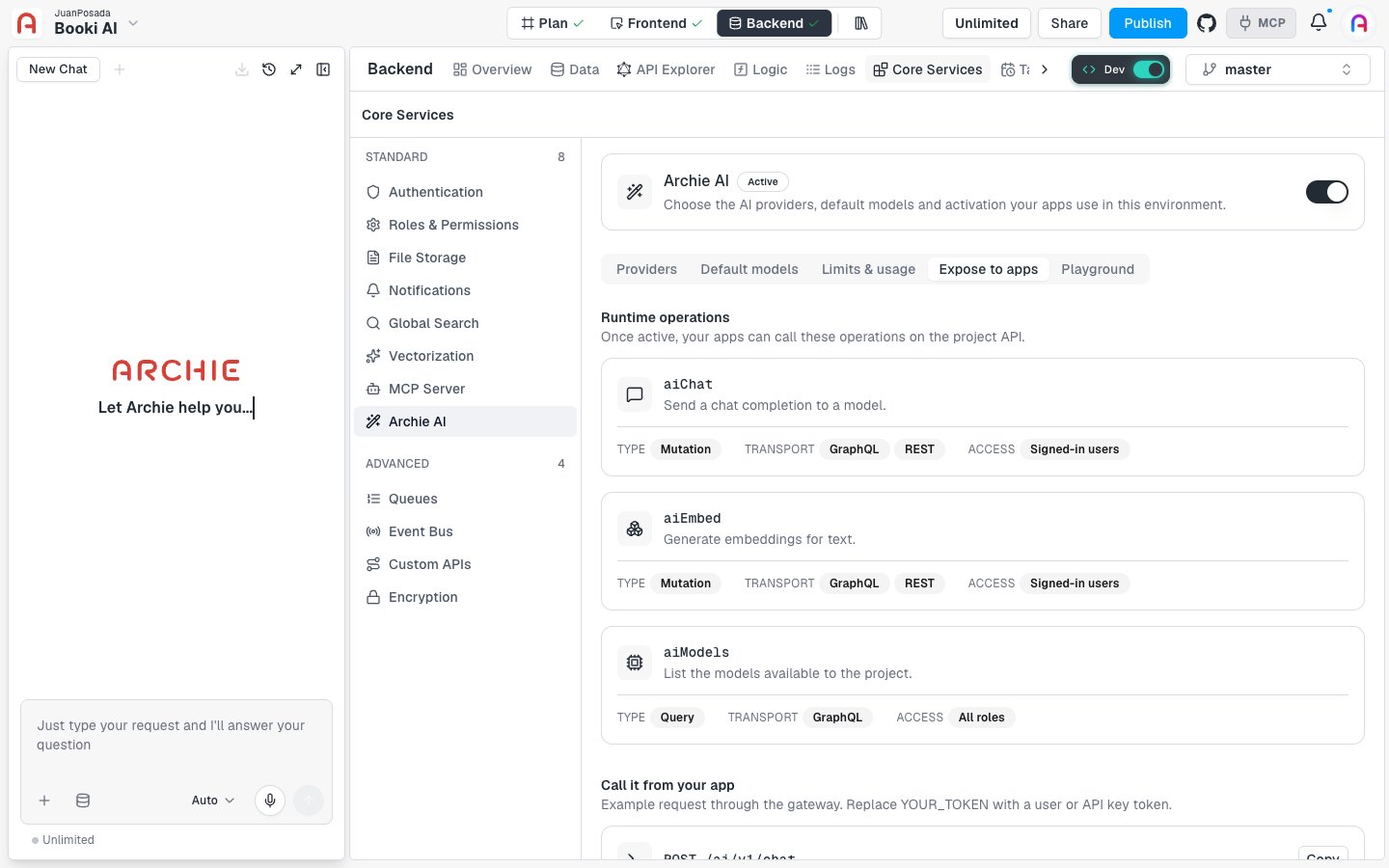
Task: Open notifications bell icon
Action: click(1319, 22)
